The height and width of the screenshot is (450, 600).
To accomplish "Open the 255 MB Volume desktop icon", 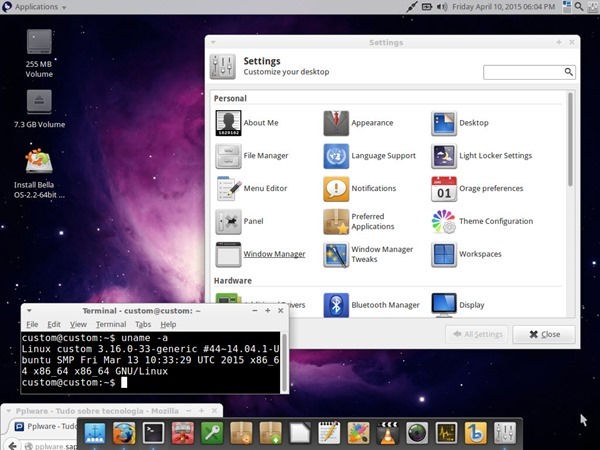I will click(39, 54).
